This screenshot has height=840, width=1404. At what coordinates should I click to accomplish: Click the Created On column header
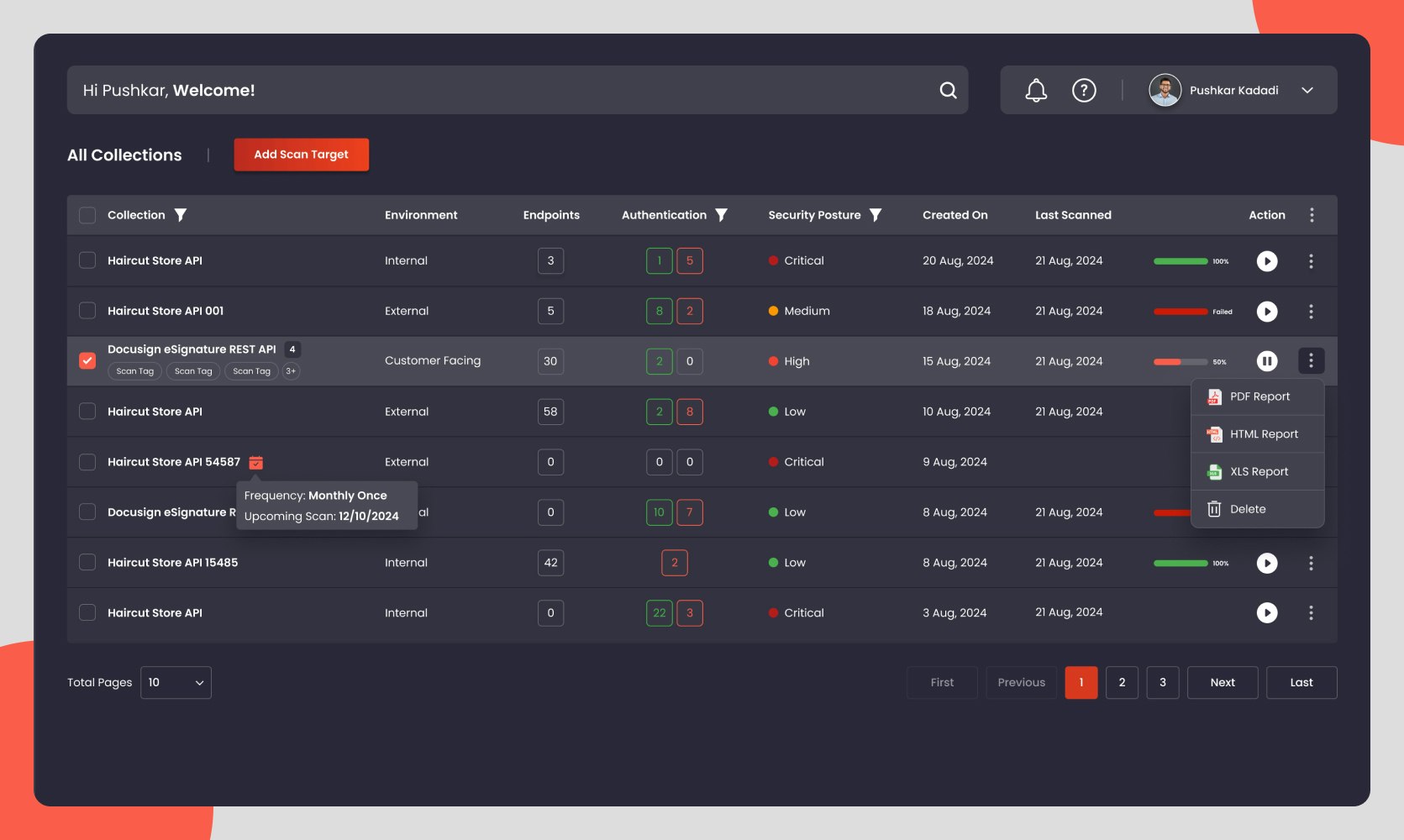(955, 215)
